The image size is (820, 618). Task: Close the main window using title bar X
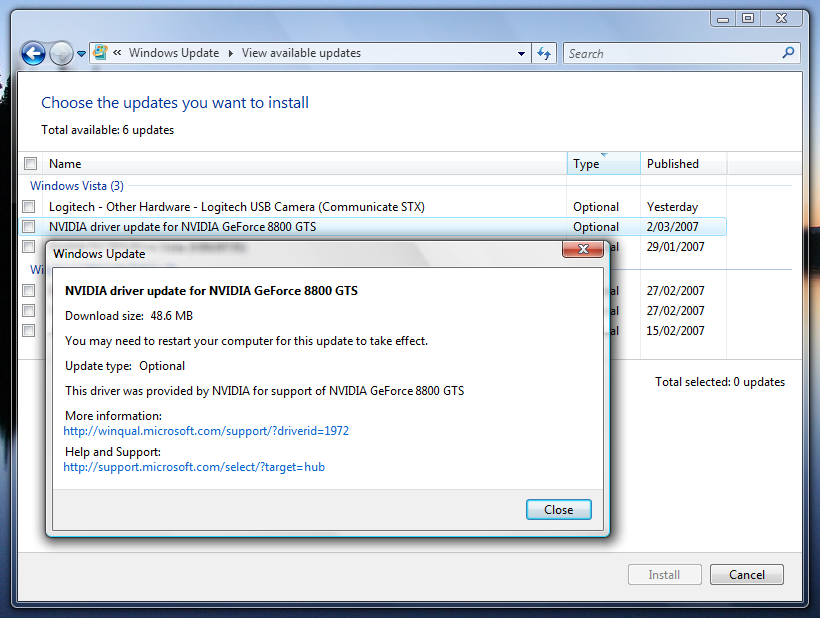(x=781, y=19)
